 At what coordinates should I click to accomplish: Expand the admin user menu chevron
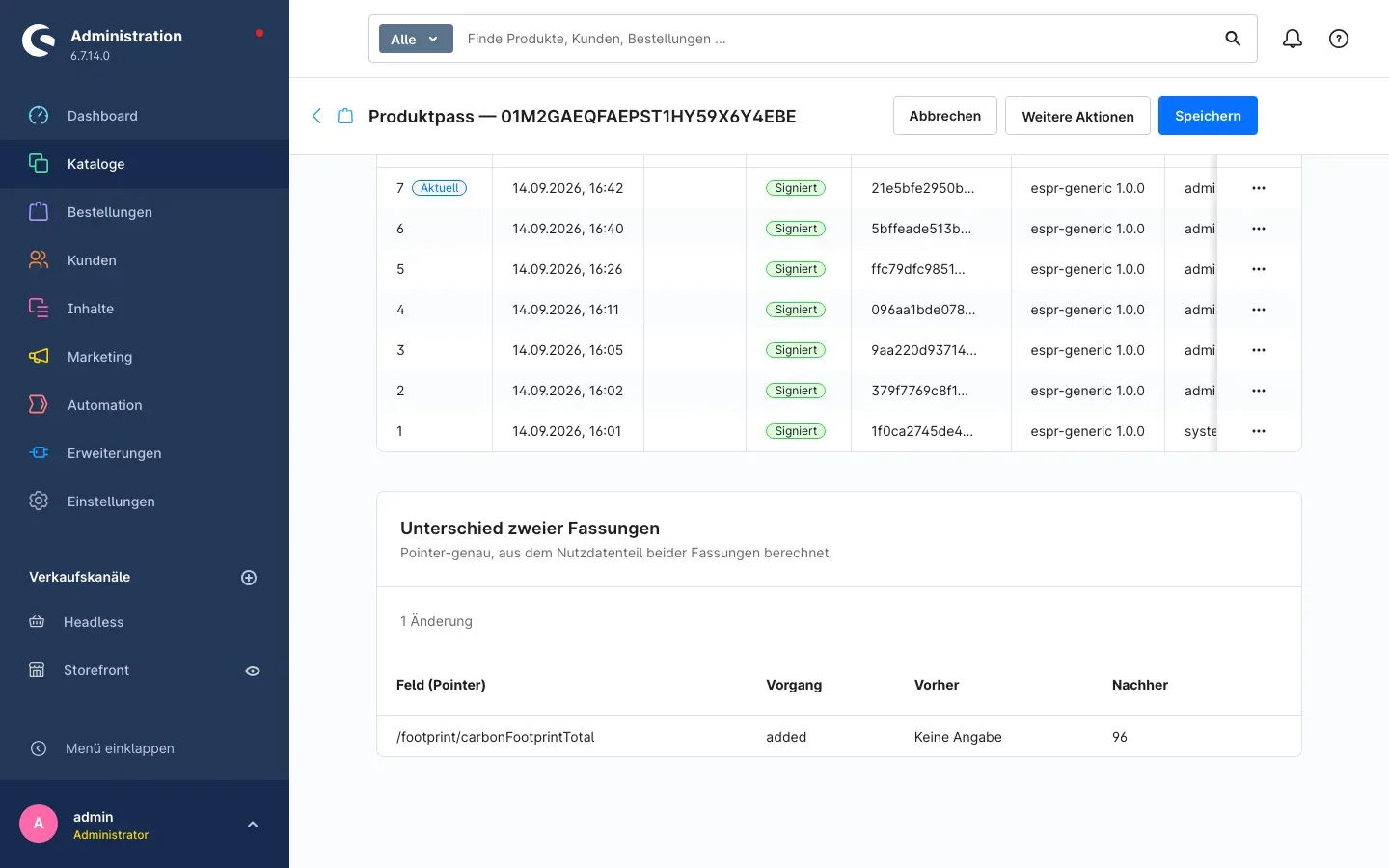coord(253,825)
